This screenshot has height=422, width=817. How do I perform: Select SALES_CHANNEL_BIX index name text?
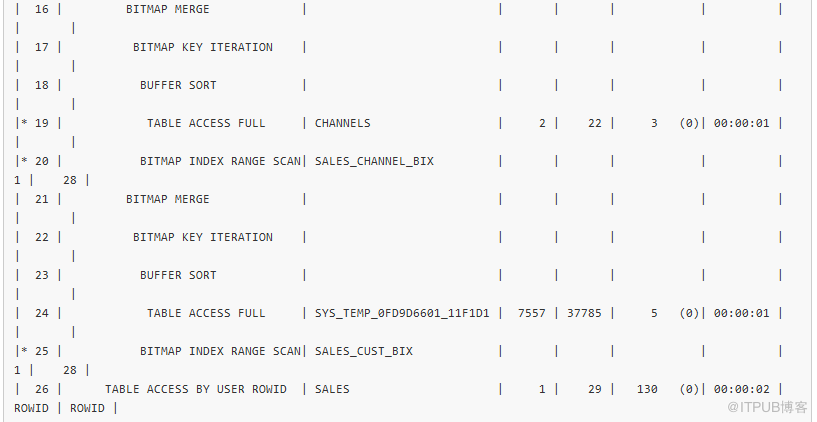[x=374, y=162]
